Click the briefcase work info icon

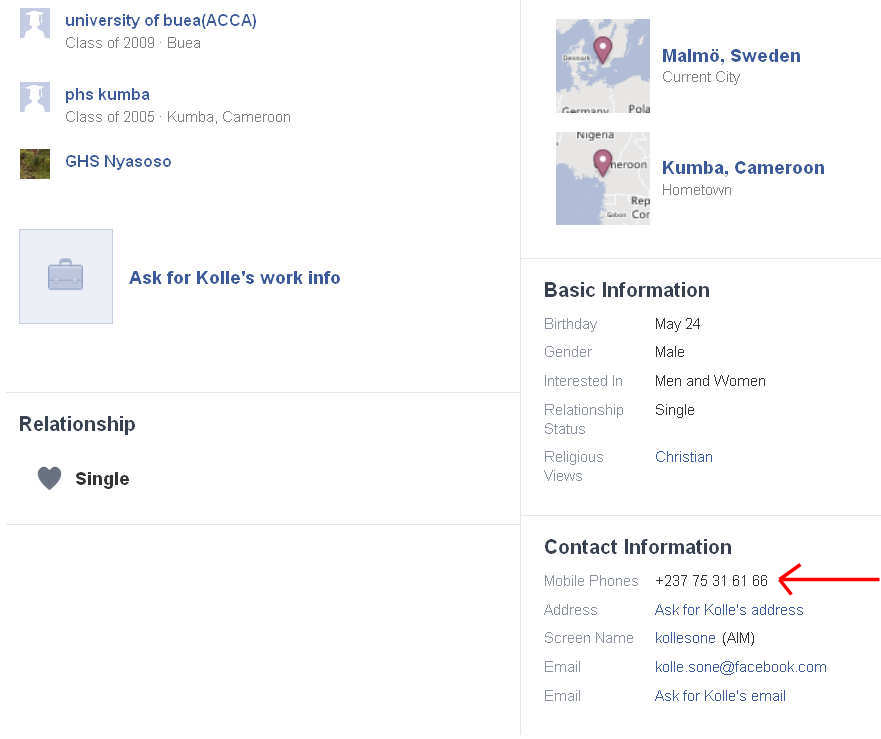click(66, 276)
